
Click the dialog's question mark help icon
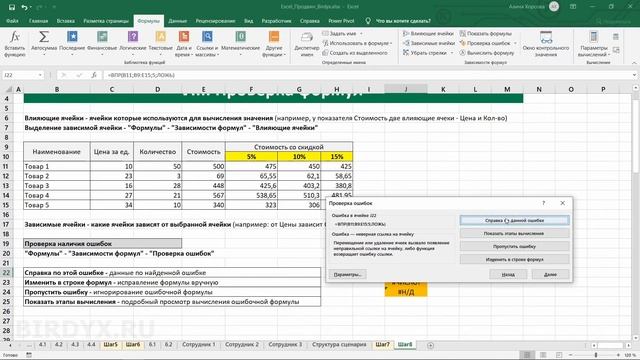point(543,203)
